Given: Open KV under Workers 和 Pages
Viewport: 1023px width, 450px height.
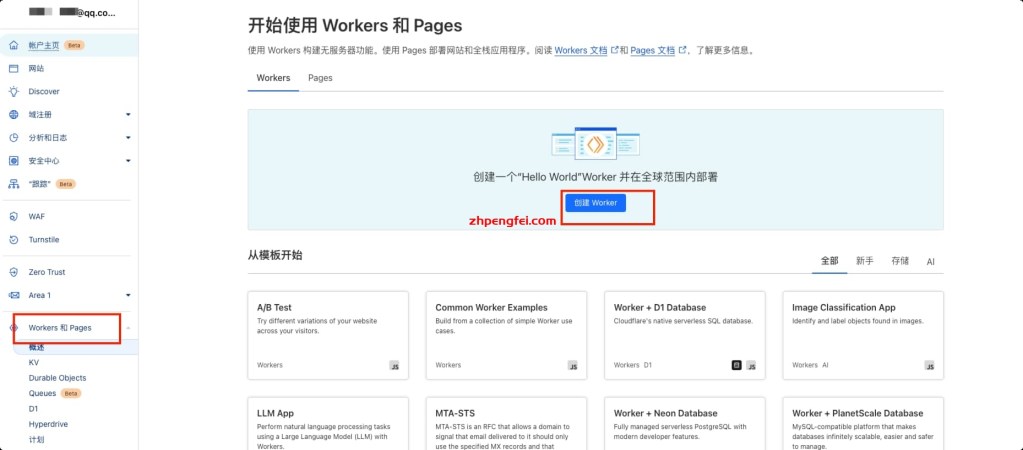Looking at the screenshot, I should [35, 363].
